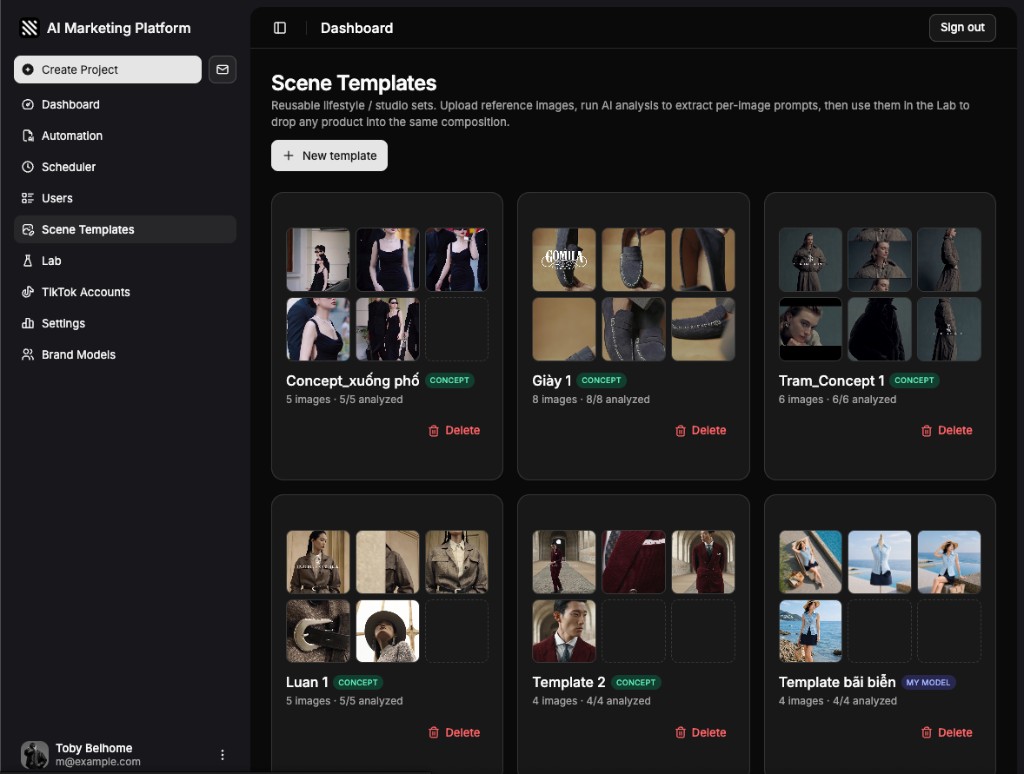Click '6 images · 6/6 analyzed' text

click(837, 399)
